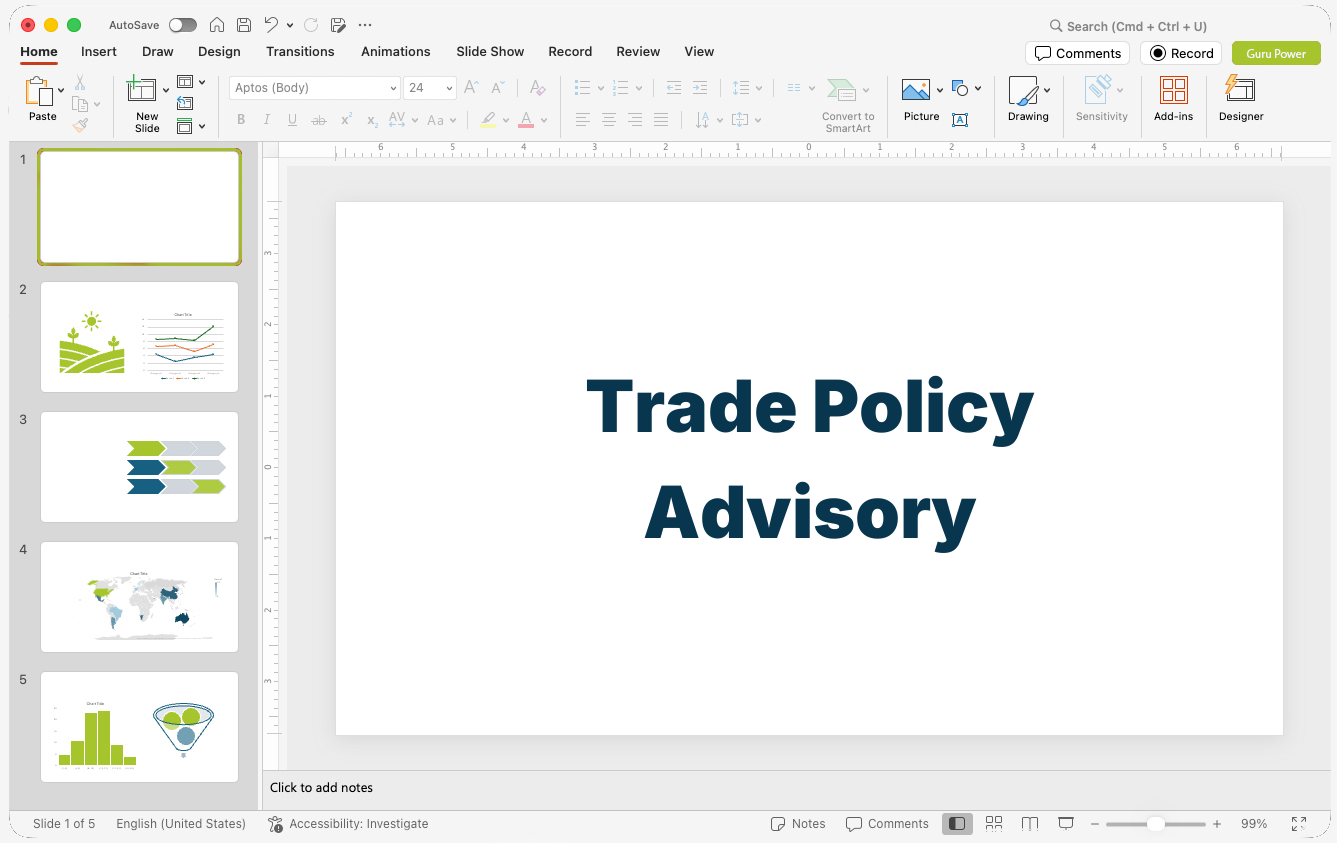Image resolution: width=1337 pixels, height=843 pixels.
Task: Click the Bullets list icon
Action: [x=583, y=88]
